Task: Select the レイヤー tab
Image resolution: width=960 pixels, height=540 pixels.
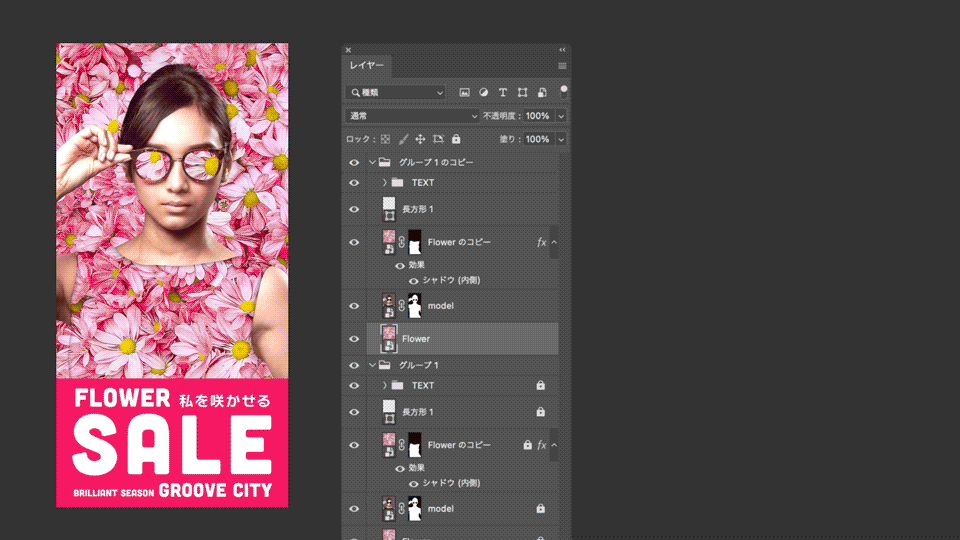Action: (x=367, y=66)
